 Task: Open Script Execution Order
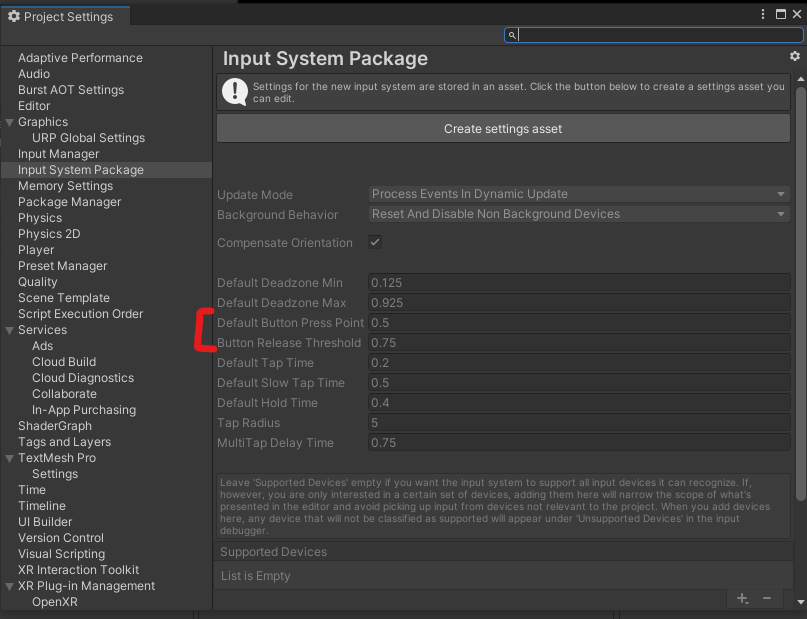tap(80, 313)
